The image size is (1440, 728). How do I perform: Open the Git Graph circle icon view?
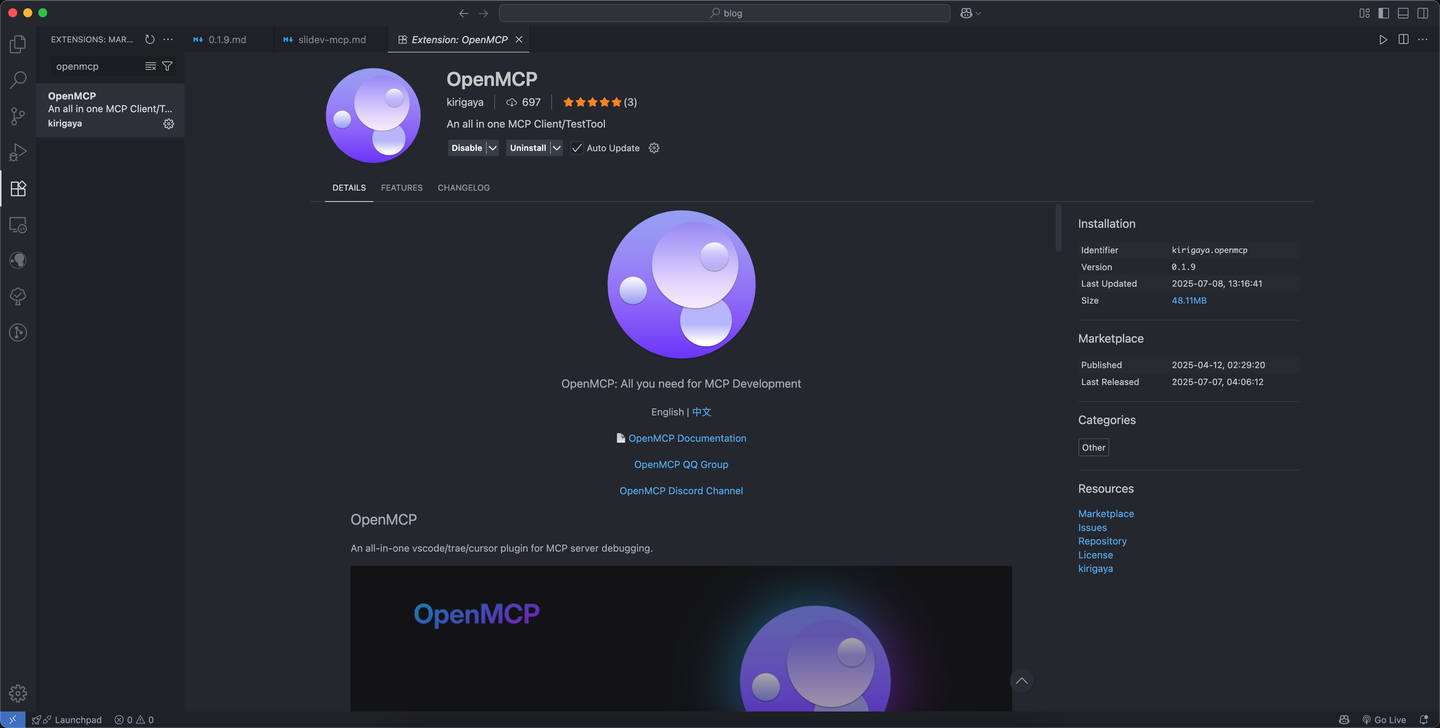17,332
